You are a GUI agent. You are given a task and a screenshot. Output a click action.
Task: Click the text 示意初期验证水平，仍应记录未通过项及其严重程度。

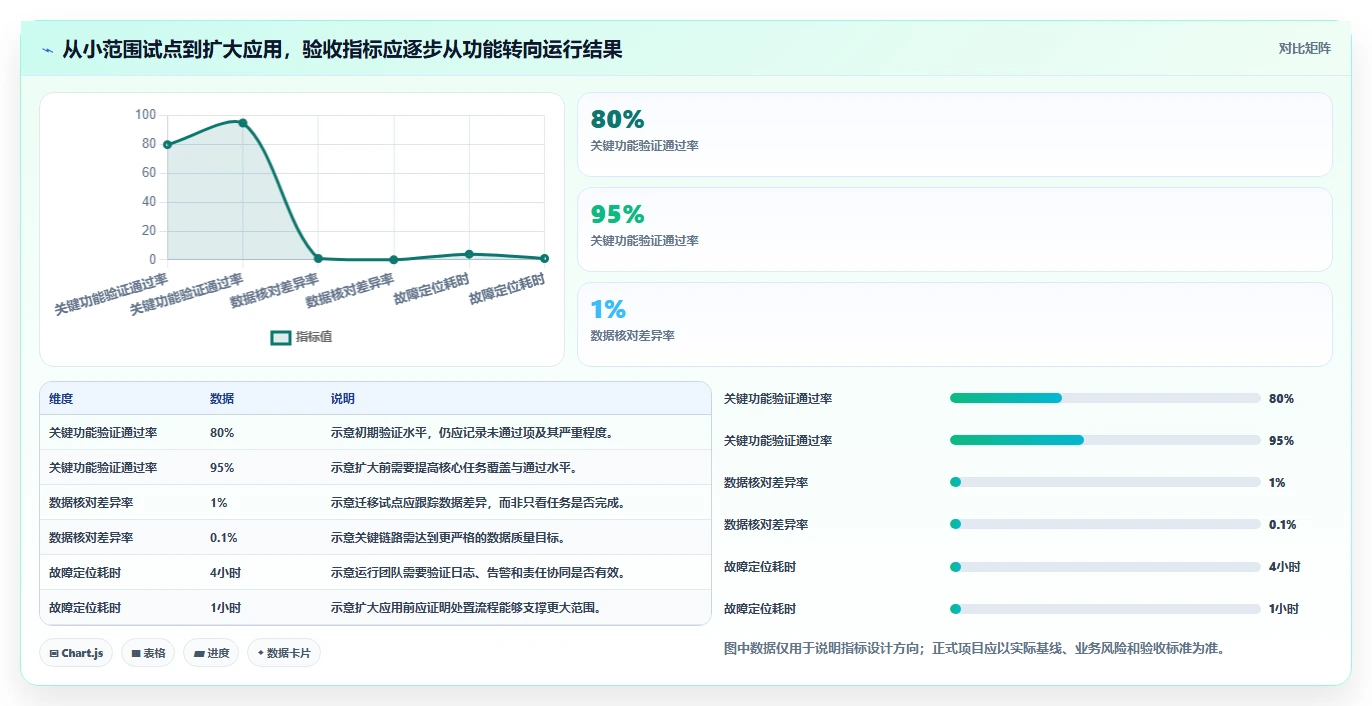(472, 433)
